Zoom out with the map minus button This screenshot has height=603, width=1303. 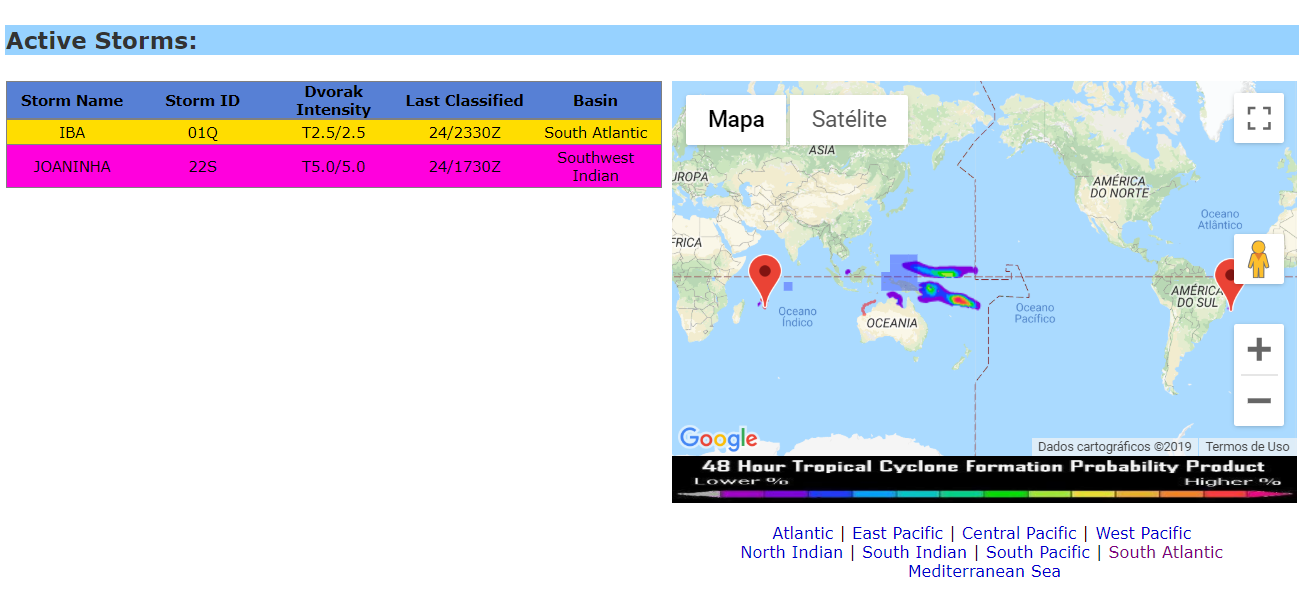tap(1259, 401)
